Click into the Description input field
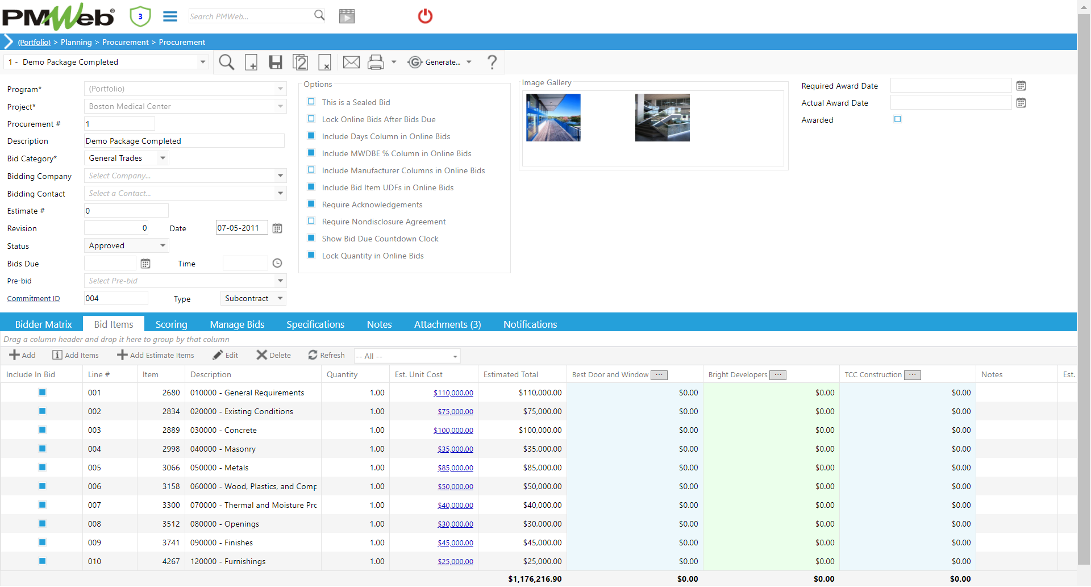 tap(184, 141)
